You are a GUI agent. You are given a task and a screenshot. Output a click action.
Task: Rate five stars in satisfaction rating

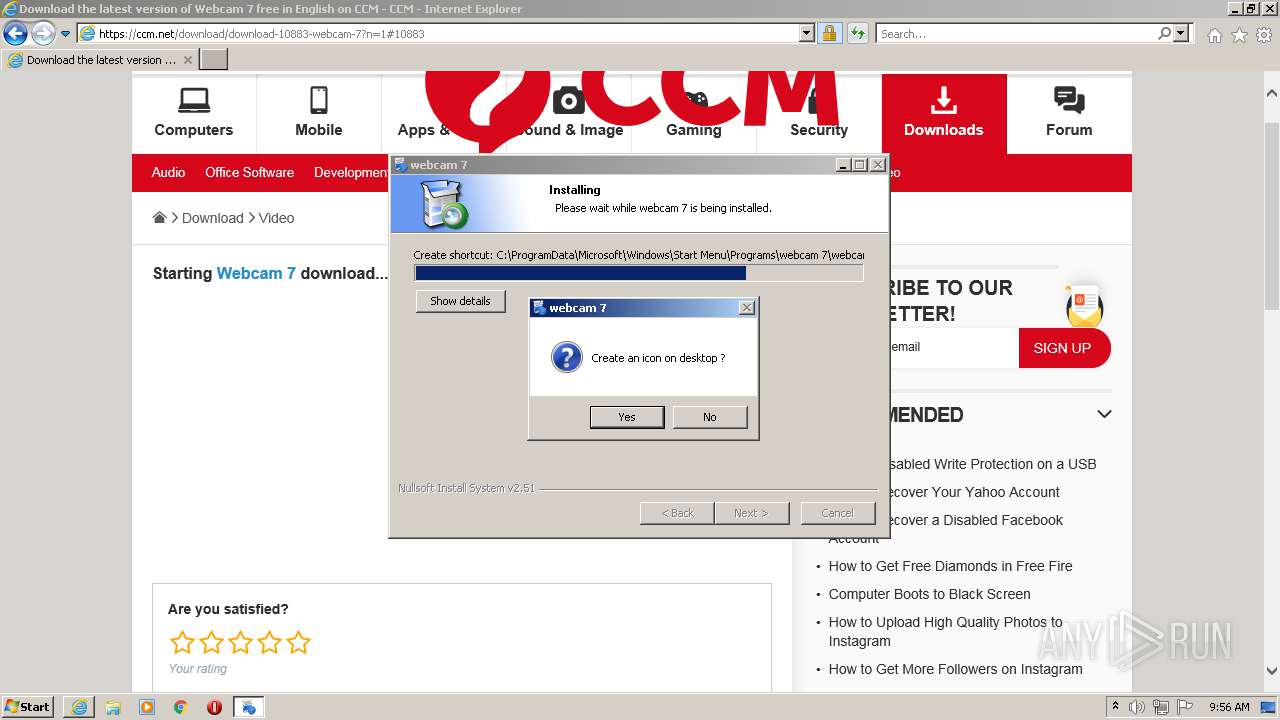pyautogui.click(x=298, y=642)
